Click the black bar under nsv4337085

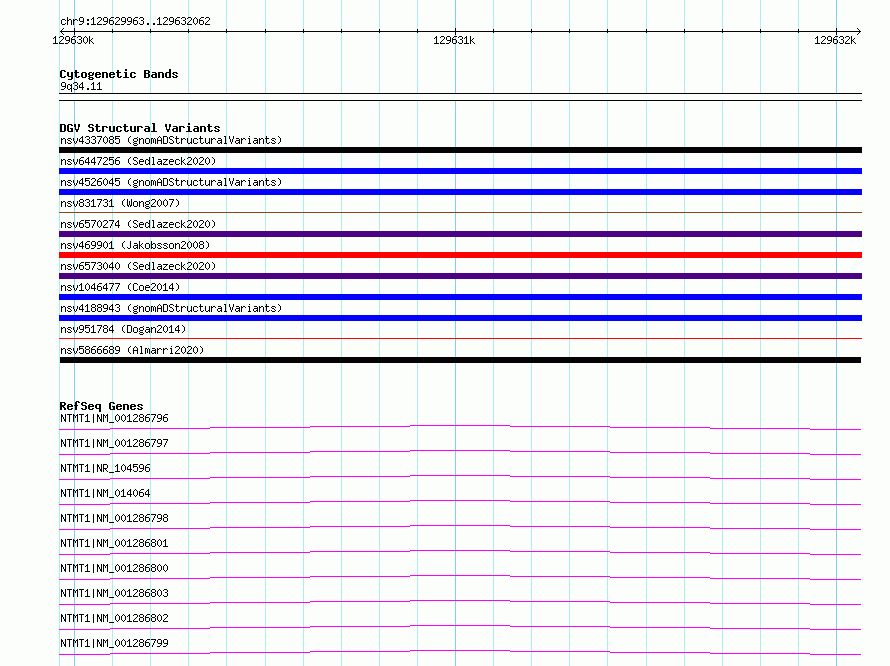click(x=460, y=150)
